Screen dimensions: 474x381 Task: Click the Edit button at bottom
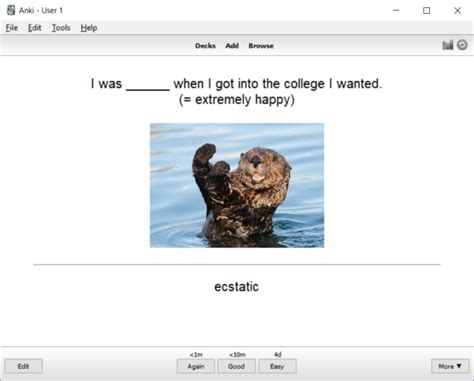[x=23, y=366]
